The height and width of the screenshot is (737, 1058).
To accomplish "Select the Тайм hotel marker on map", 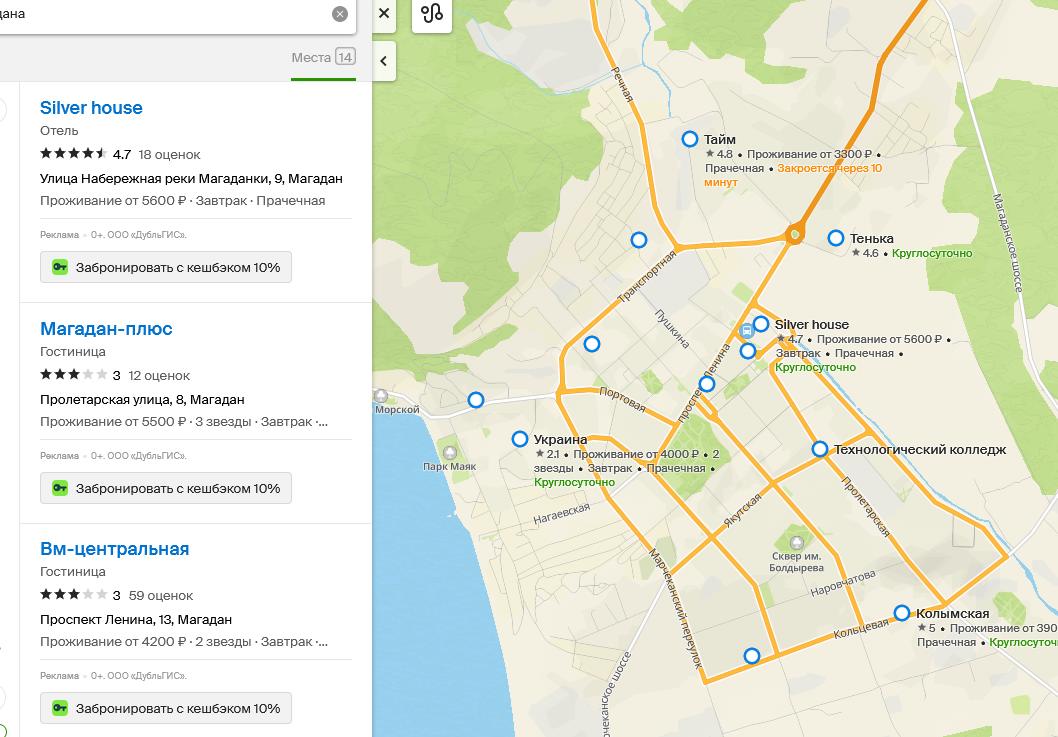I will point(689,139).
